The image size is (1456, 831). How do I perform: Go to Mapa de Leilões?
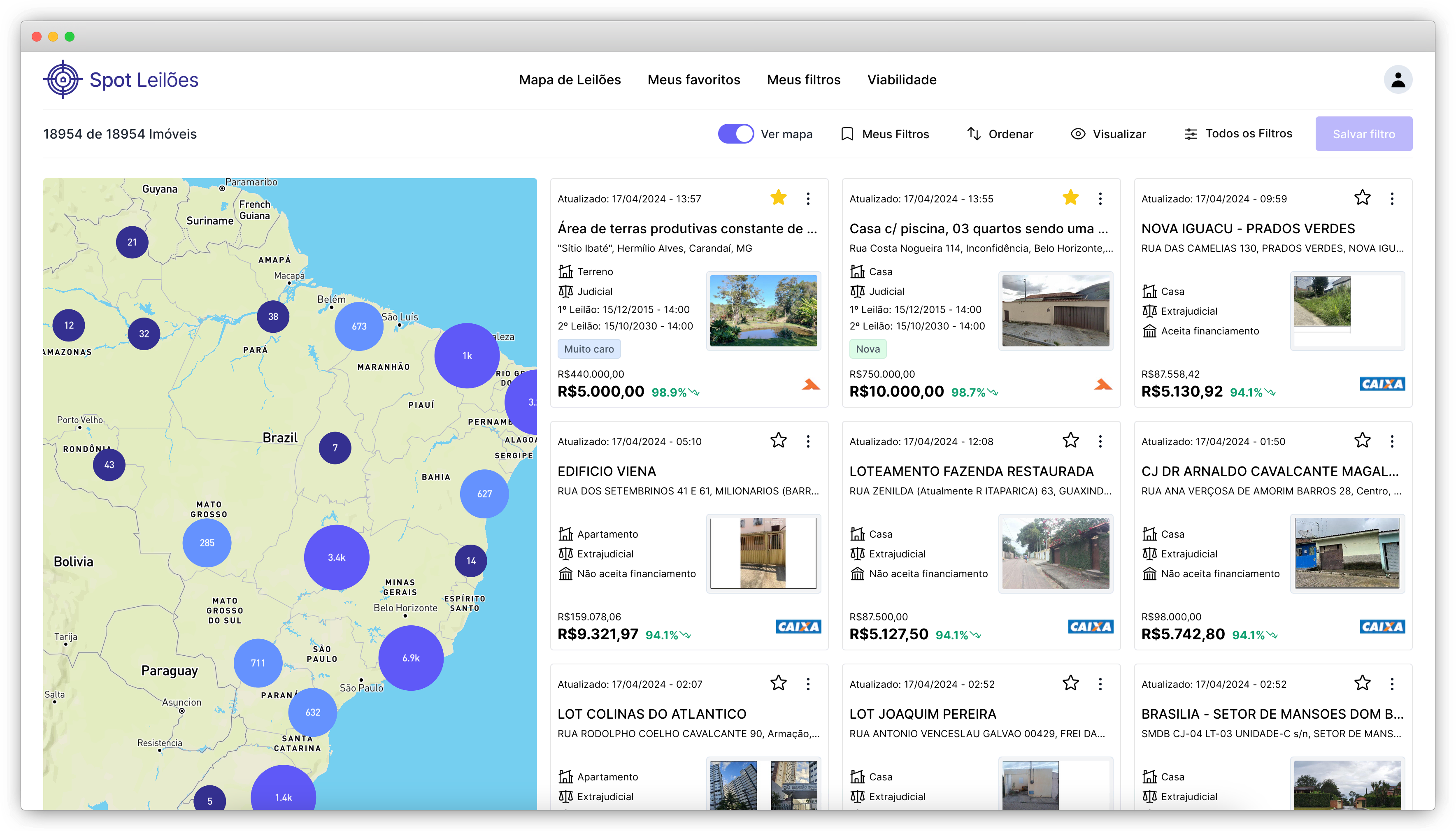570,79
